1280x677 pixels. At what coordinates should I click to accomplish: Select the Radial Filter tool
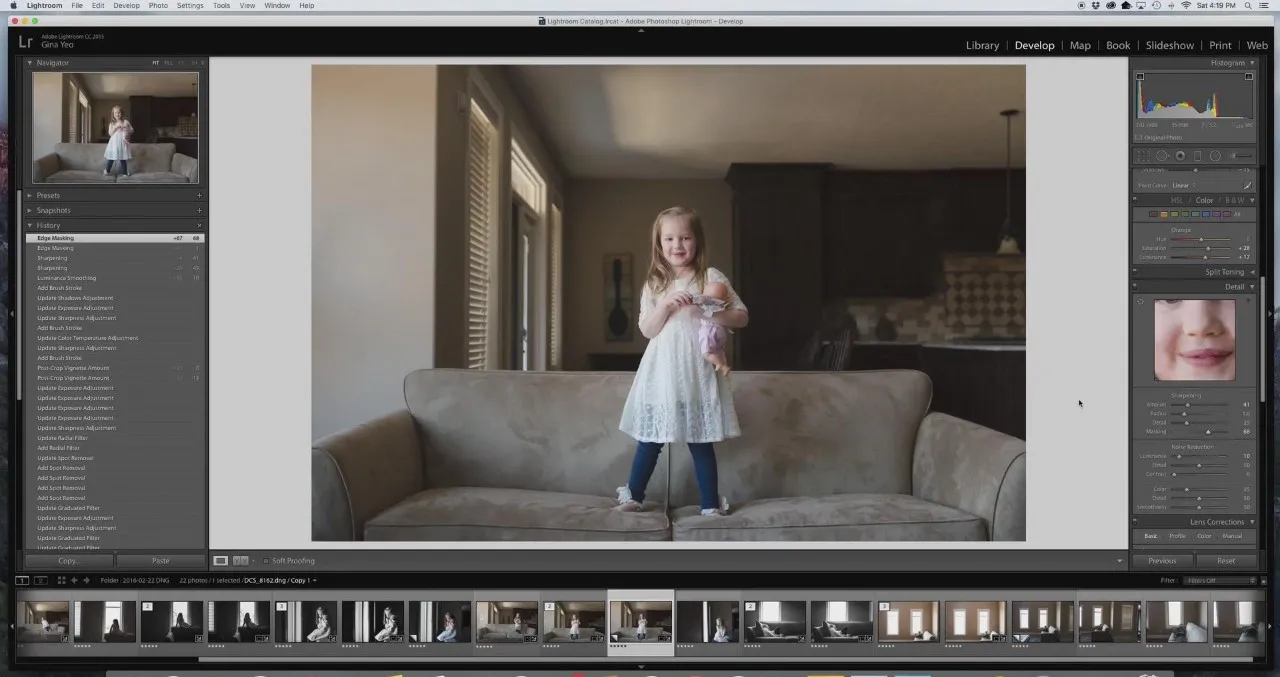(x=1215, y=156)
